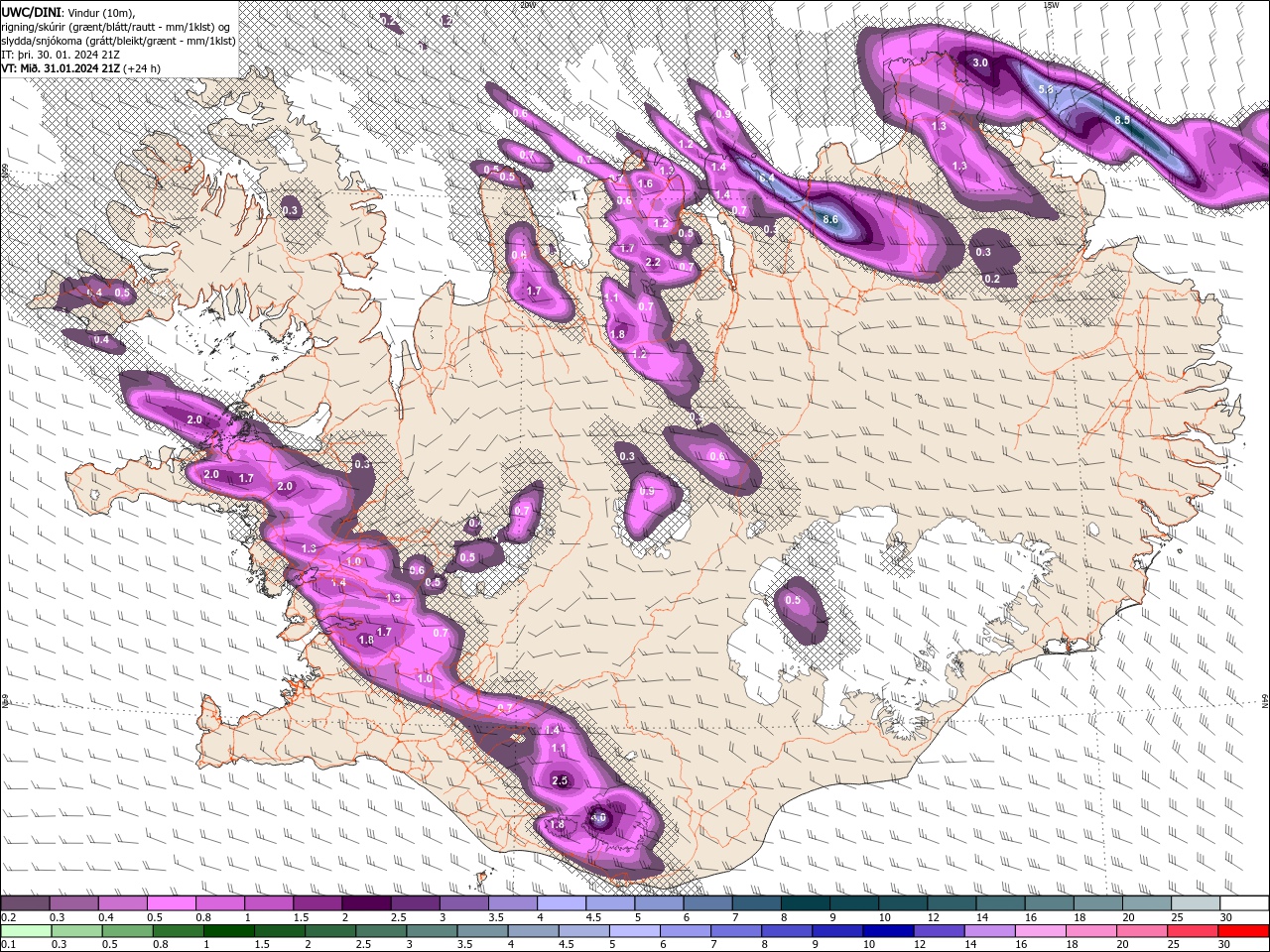Pick the palest green rain swatch between 0.1 and 0.3
1270x952 pixels.
click(x=25, y=930)
